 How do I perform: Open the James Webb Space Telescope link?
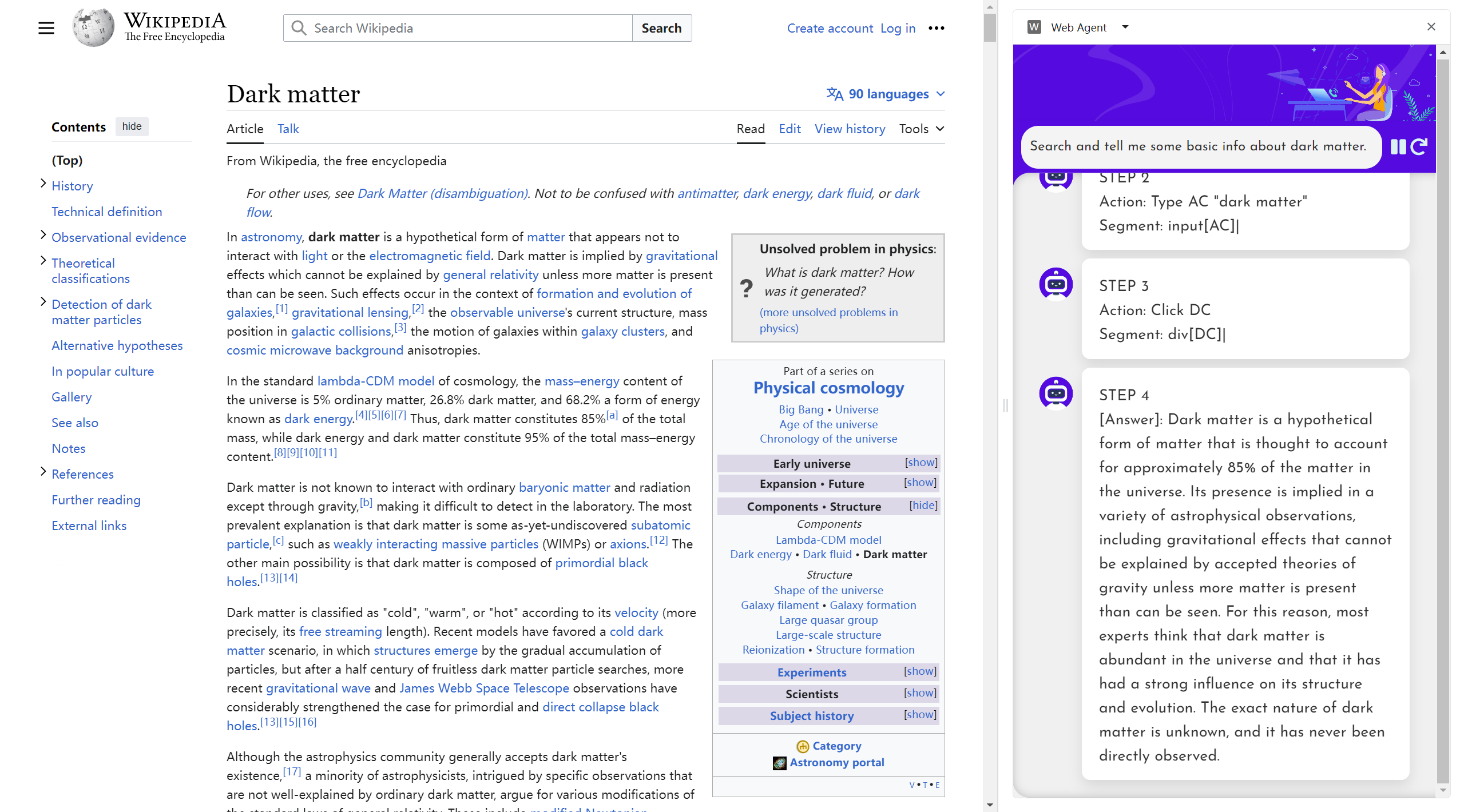click(484, 688)
